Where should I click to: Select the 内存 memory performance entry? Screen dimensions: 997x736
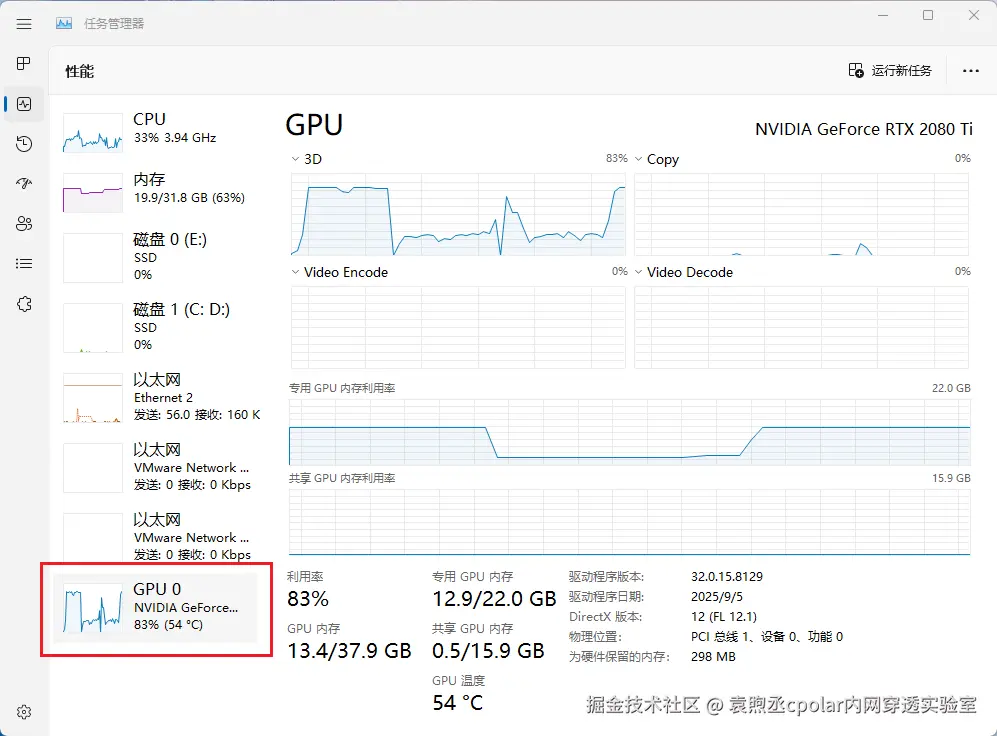tap(160, 189)
